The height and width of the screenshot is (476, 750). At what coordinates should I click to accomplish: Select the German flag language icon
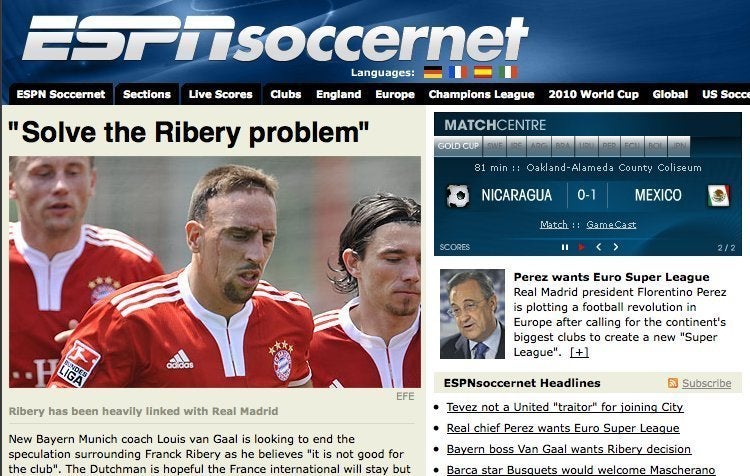click(x=433, y=72)
